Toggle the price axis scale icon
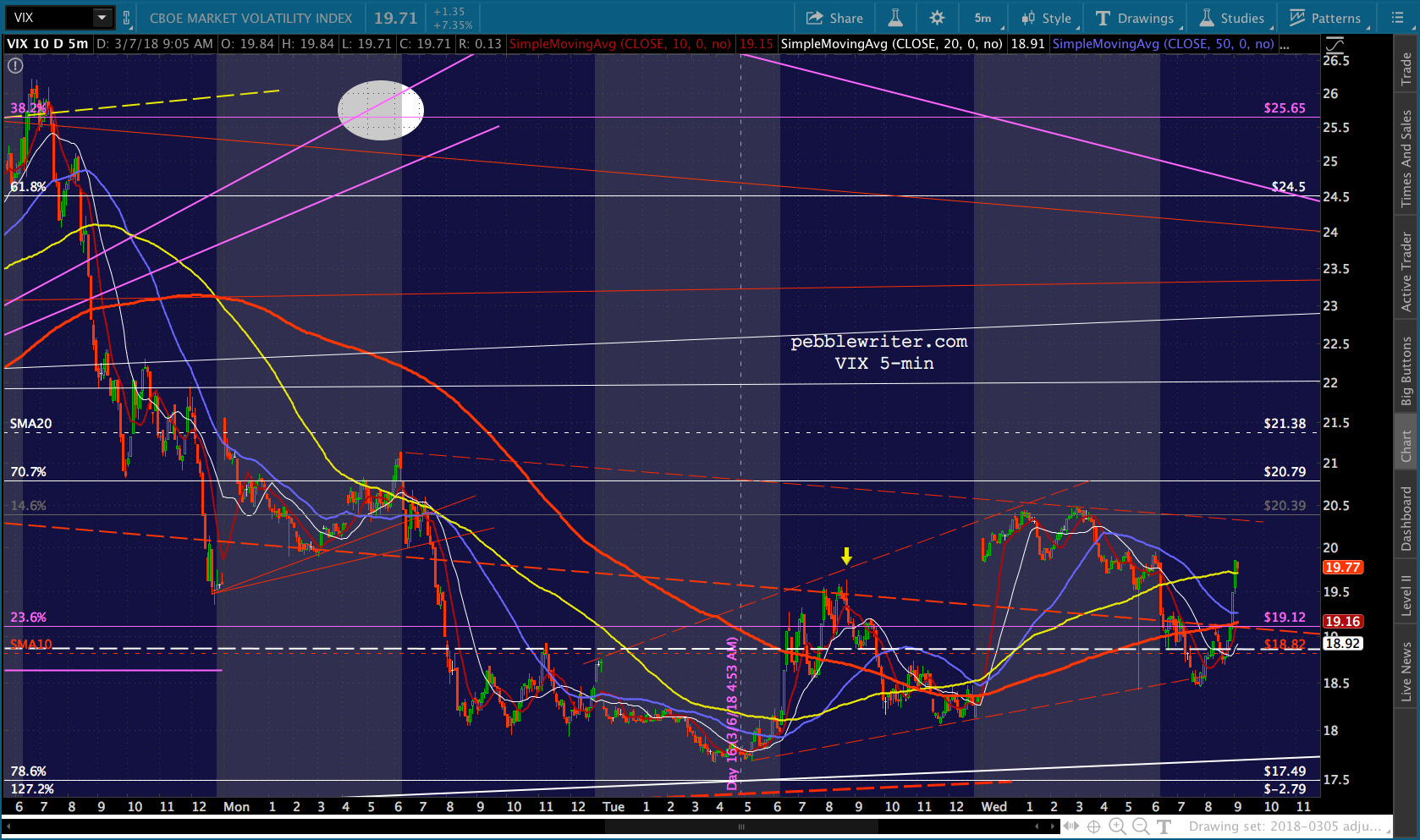This screenshot has width=1420, height=840. [1334, 45]
